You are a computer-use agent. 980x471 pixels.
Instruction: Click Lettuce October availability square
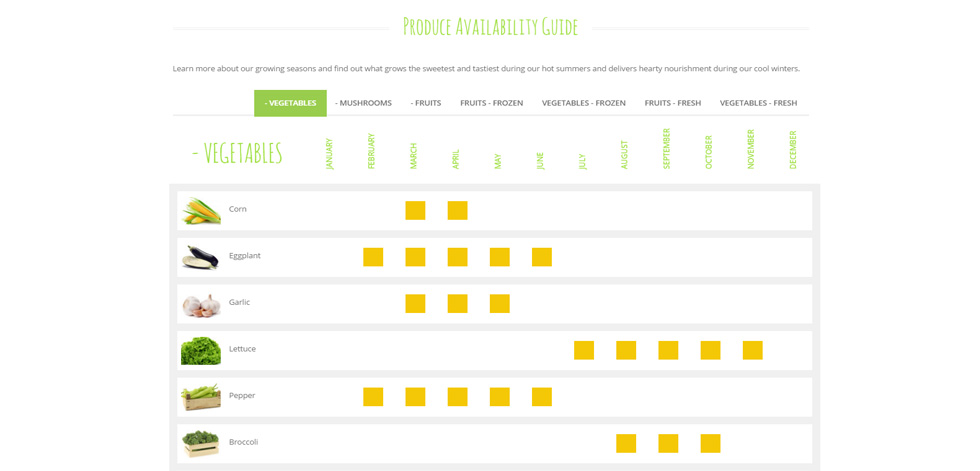pos(711,350)
